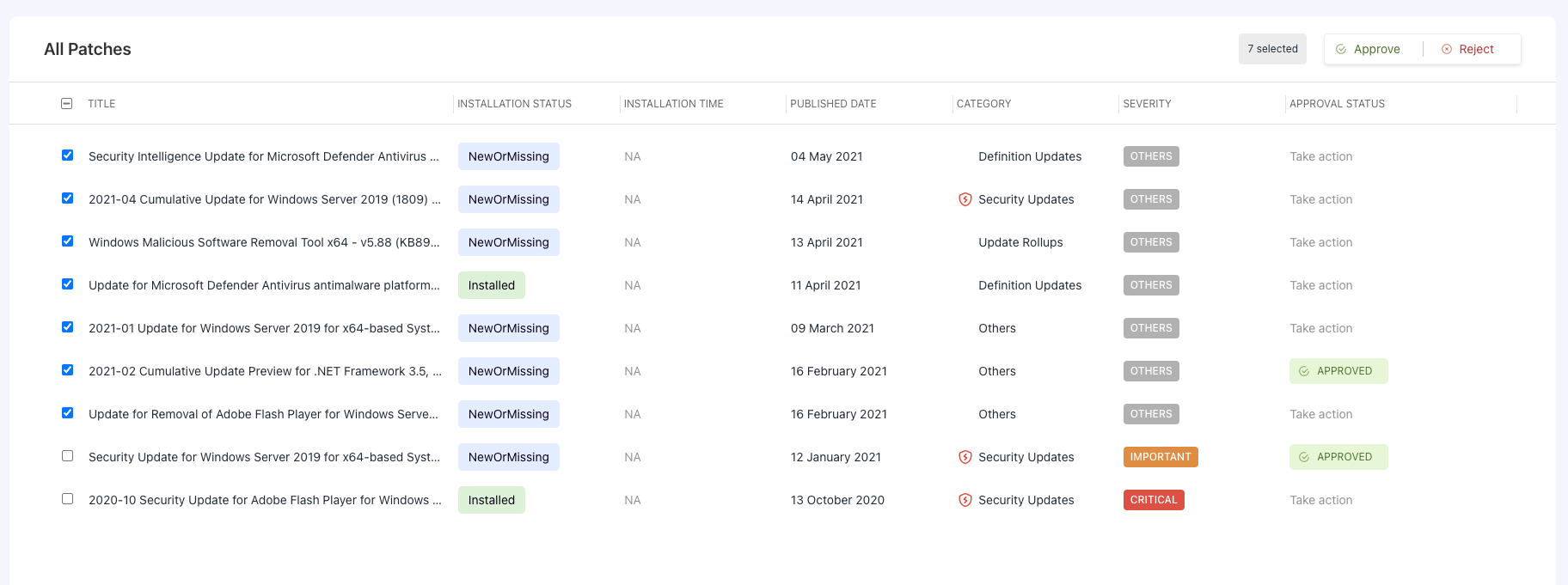Open the Windows Malicious Software Removal Tool patch title
Image resolution: width=1568 pixels, height=585 pixels.
point(264,242)
